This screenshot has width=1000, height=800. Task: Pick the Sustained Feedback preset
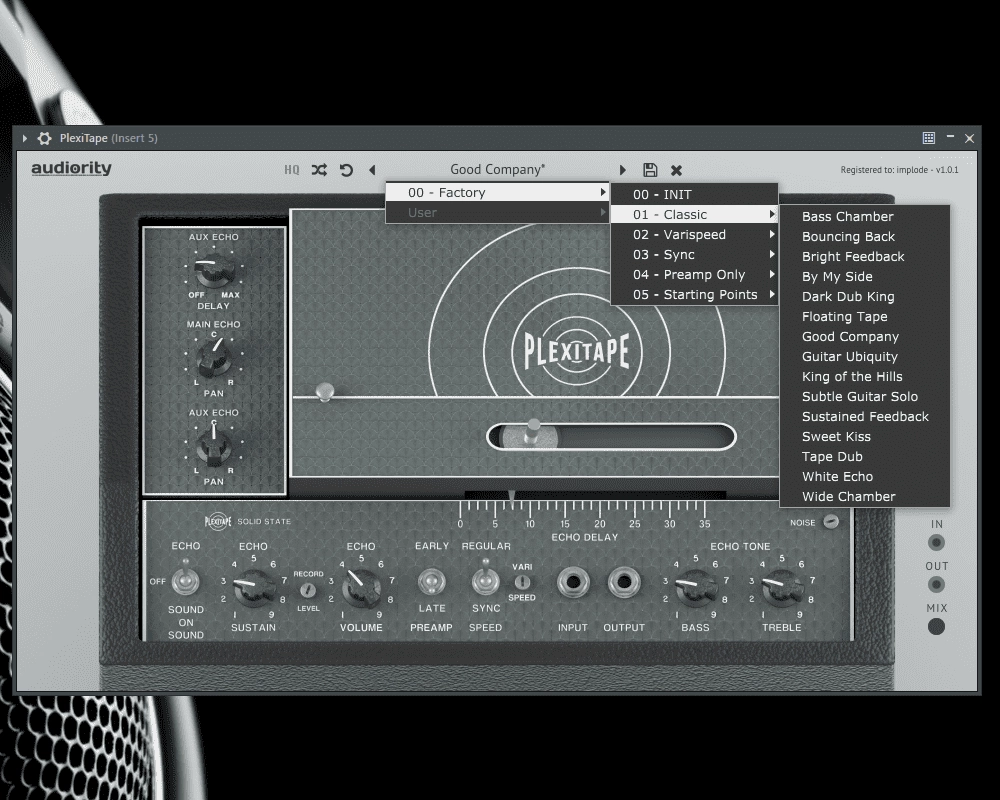(865, 417)
